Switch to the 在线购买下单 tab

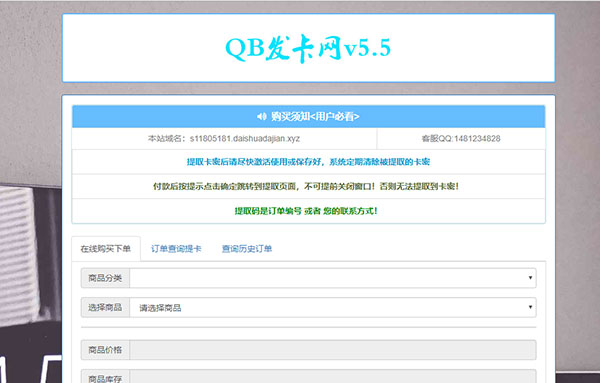(x=106, y=249)
